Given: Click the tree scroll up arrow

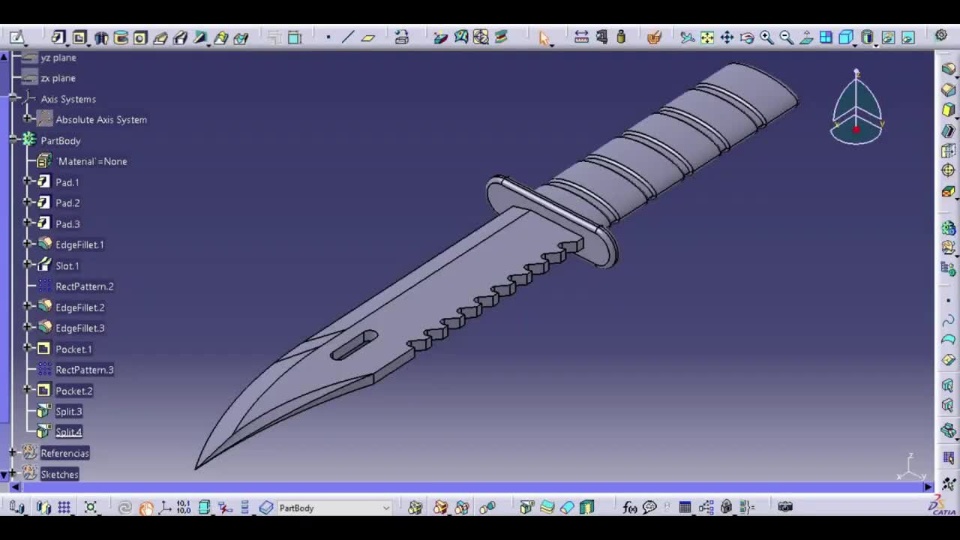Looking at the screenshot, I should pyautogui.click(x=4, y=56).
